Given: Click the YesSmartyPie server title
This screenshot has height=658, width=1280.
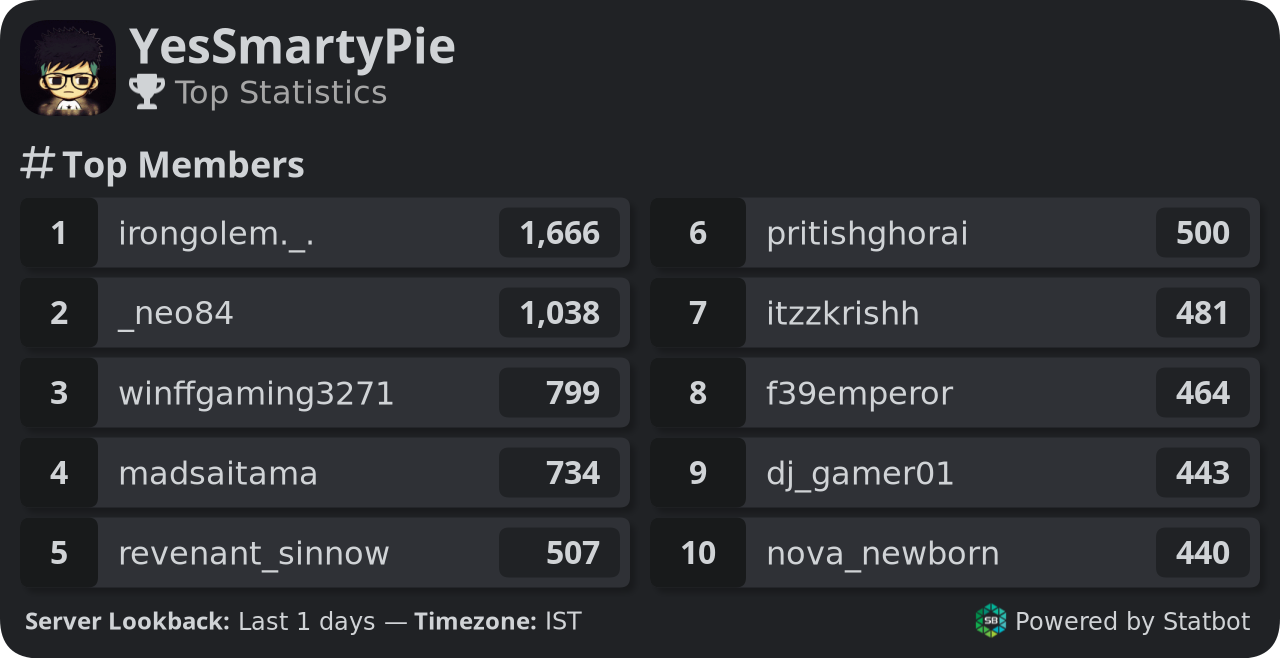Looking at the screenshot, I should pos(292,46).
